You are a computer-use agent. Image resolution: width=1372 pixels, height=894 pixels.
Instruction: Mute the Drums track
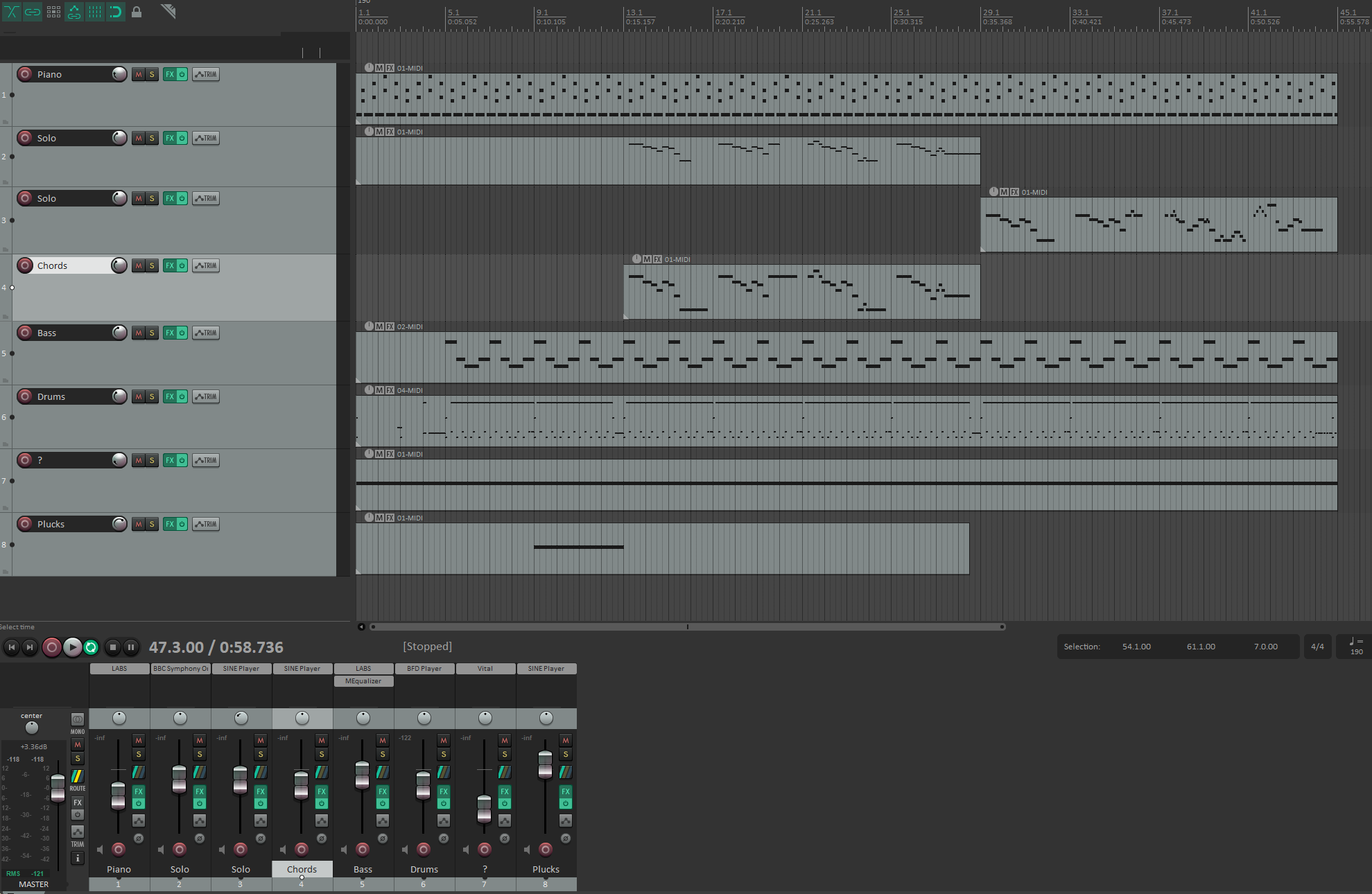pyautogui.click(x=139, y=396)
